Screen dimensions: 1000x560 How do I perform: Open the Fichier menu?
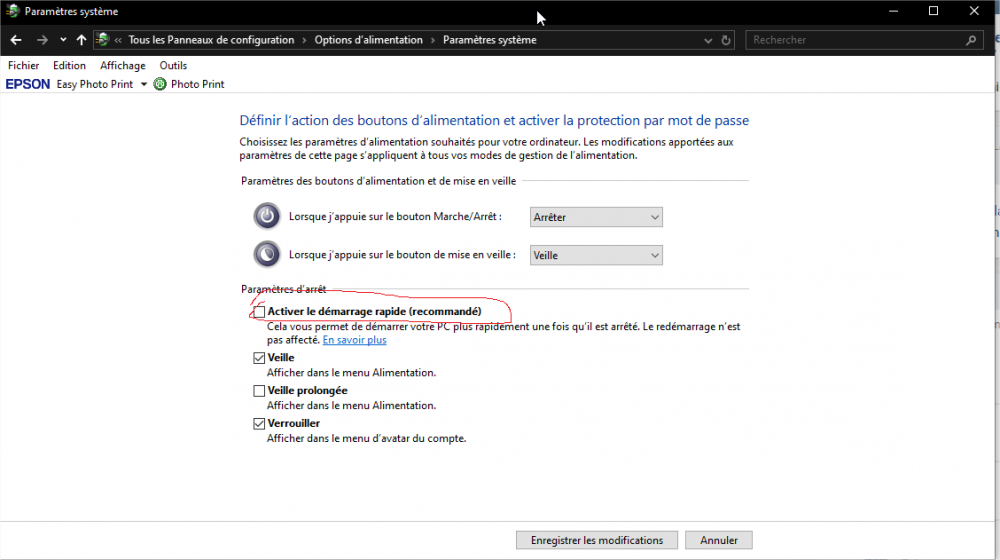click(x=24, y=65)
